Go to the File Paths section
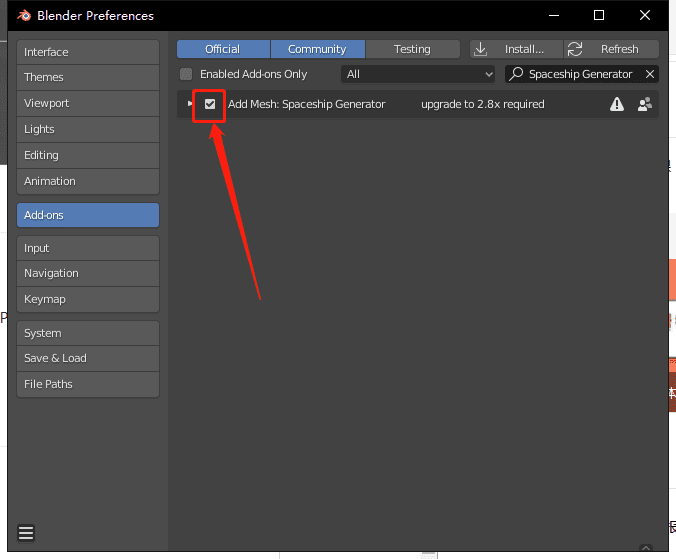676x559 pixels. 88,384
